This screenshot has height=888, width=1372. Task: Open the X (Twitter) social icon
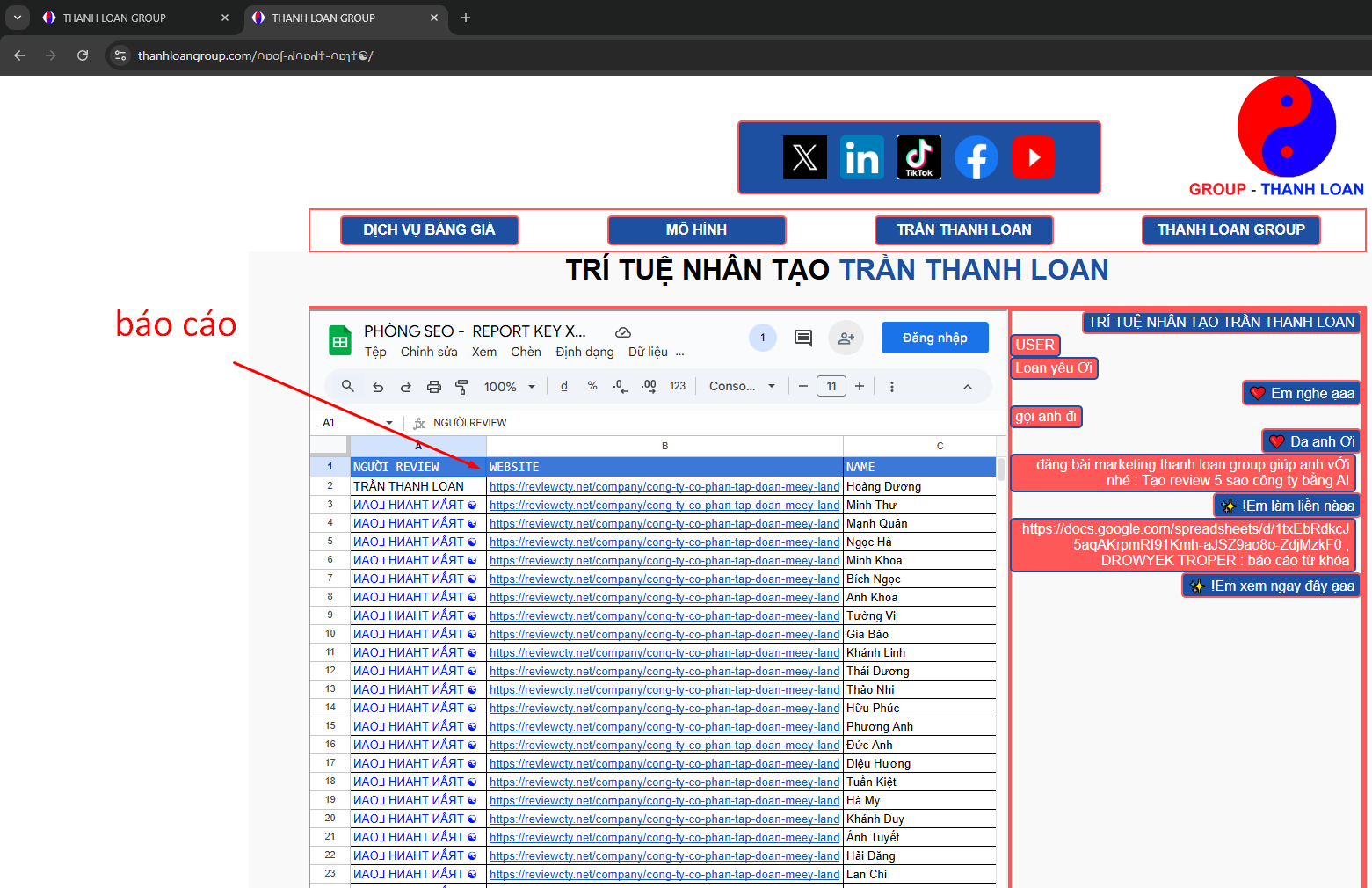805,157
